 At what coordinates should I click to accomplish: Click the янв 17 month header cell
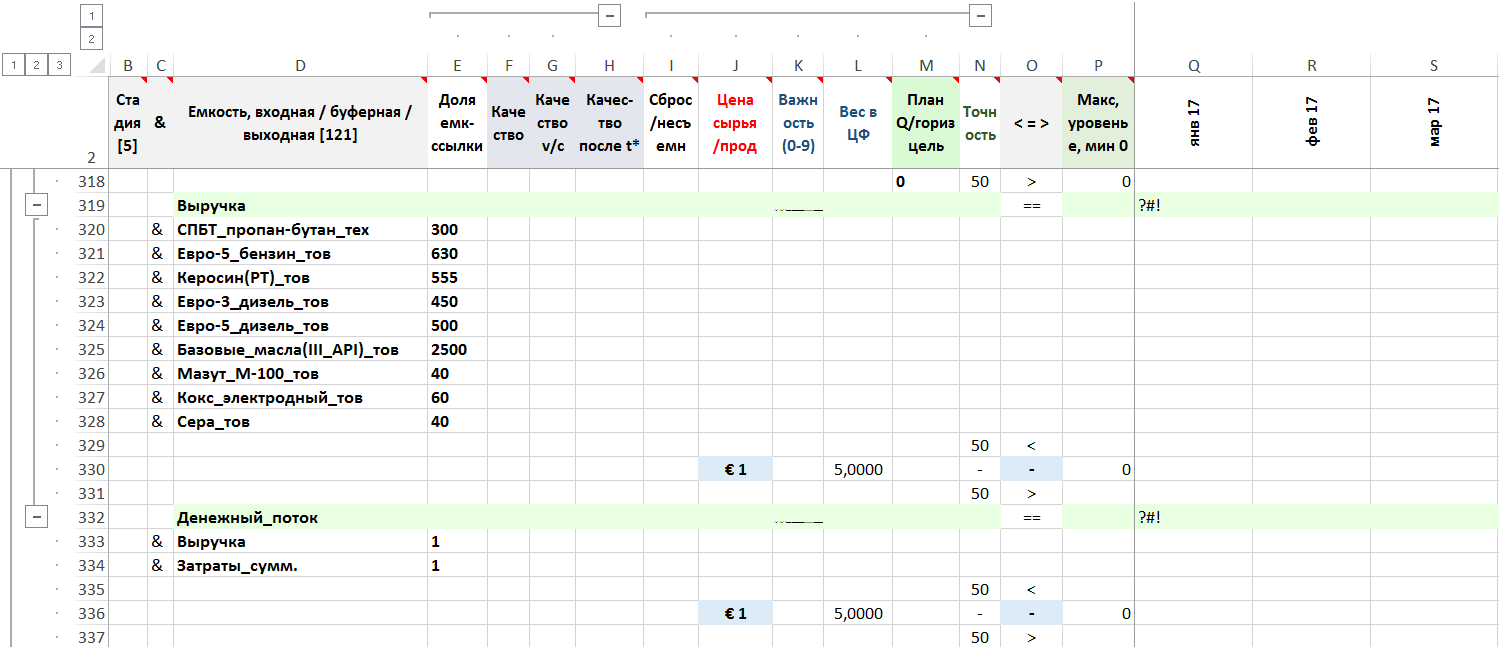[1194, 123]
